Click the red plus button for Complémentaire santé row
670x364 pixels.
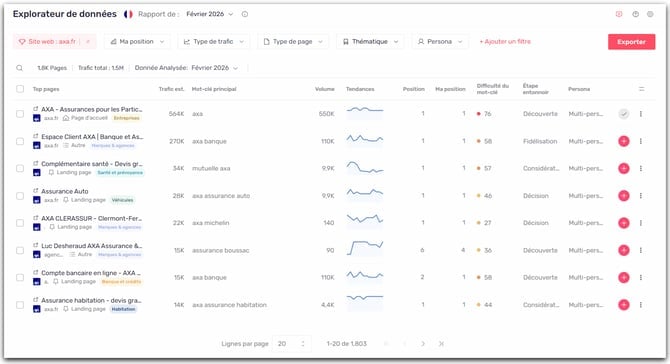click(x=624, y=168)
